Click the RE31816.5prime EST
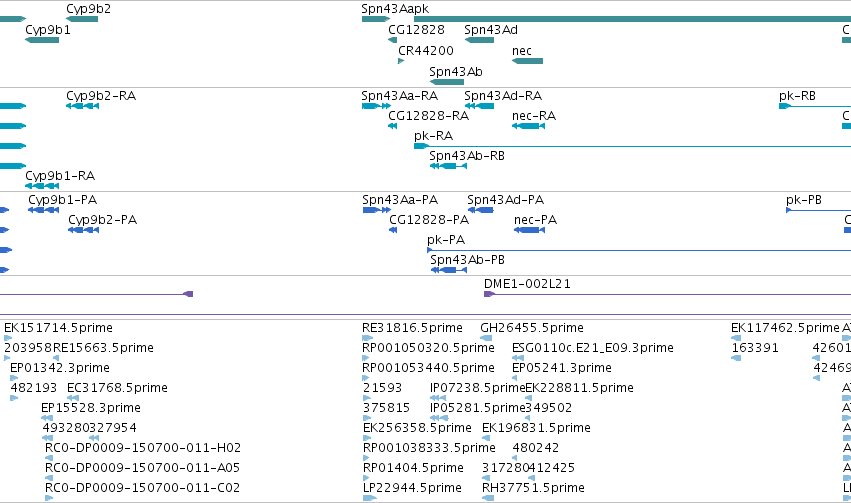The width and height of the screenshot is (851, 503). coord(367,338)
